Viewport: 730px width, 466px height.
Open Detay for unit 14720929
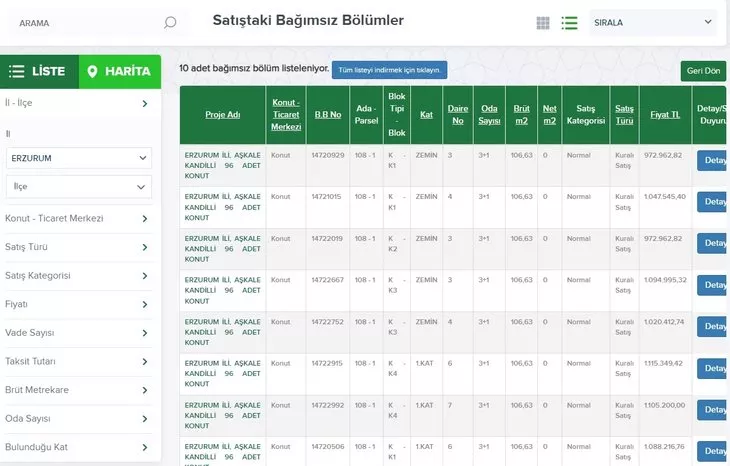tap(714, 161)
